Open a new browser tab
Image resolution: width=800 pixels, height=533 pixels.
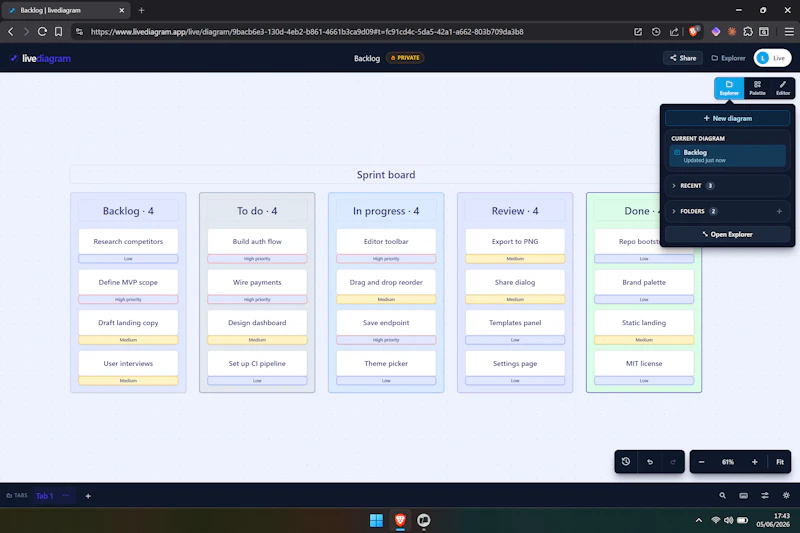tap(141, 10)
